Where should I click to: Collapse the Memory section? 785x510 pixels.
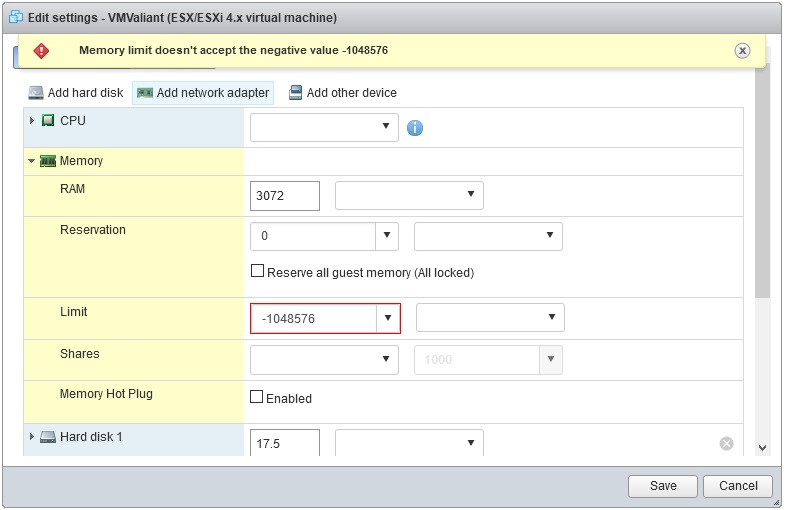[32, 161]
